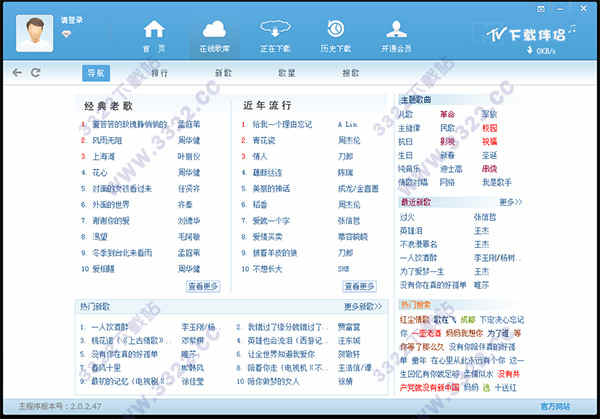Click the user avatar picture
The height and width of the screenshot is (419, 600).
[x=34, y=33]
